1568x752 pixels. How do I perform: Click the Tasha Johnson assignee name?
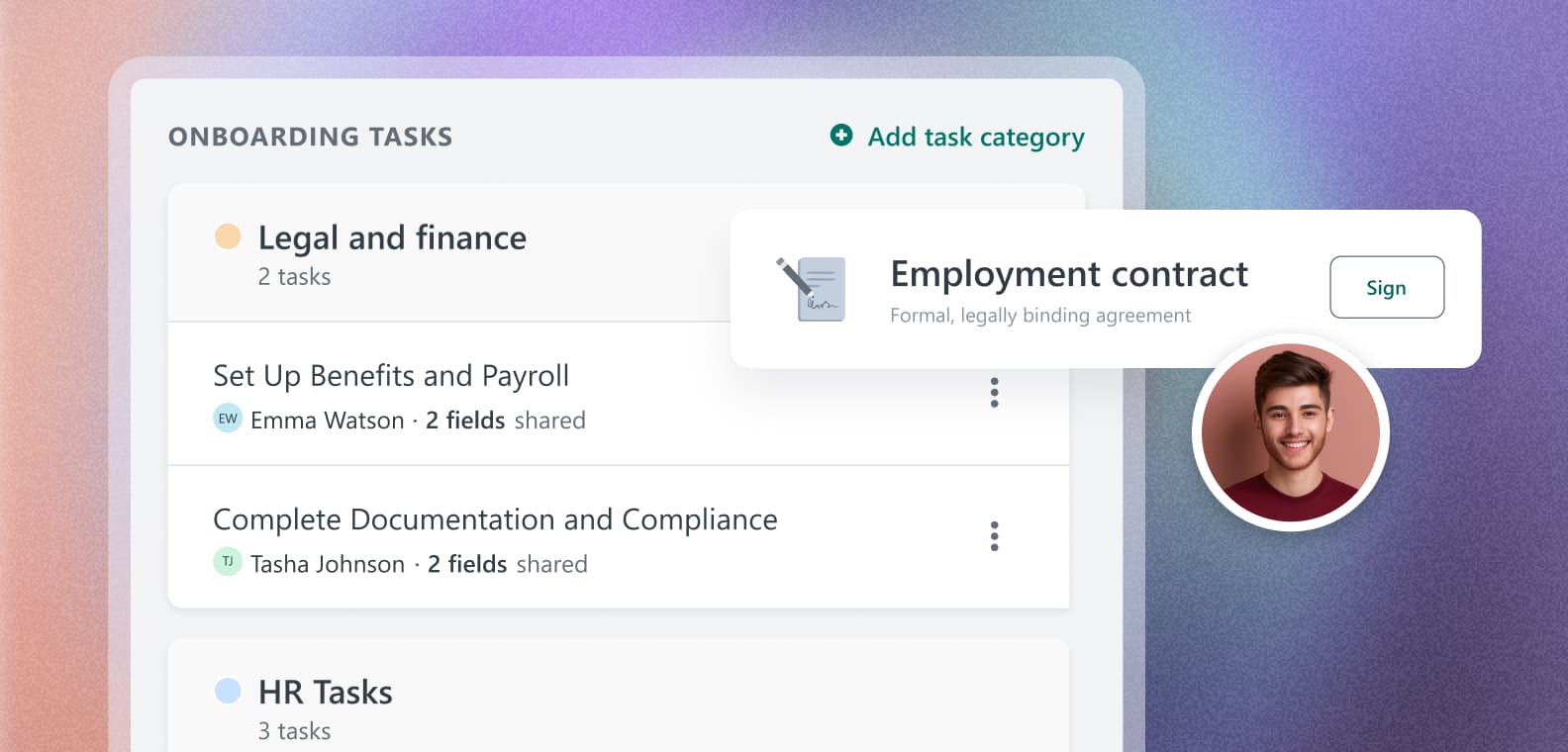pos(327,564)
